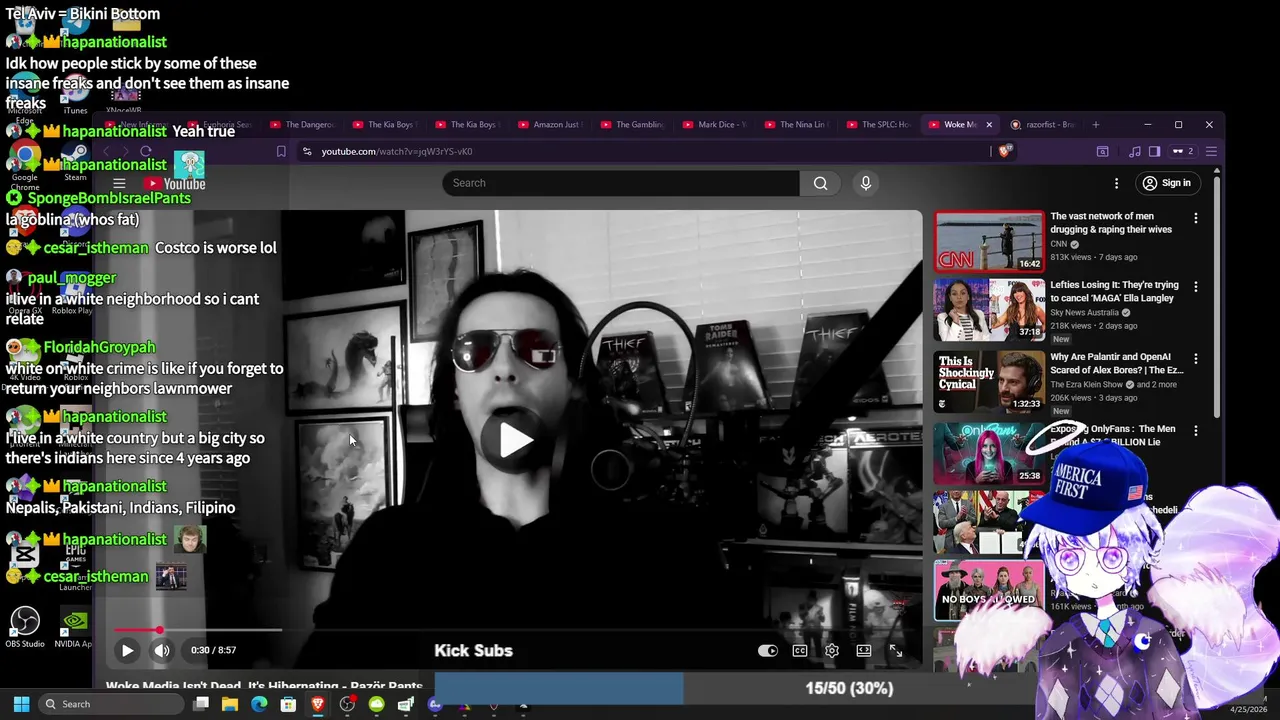Open the video player settings gear

pos(832,650)
